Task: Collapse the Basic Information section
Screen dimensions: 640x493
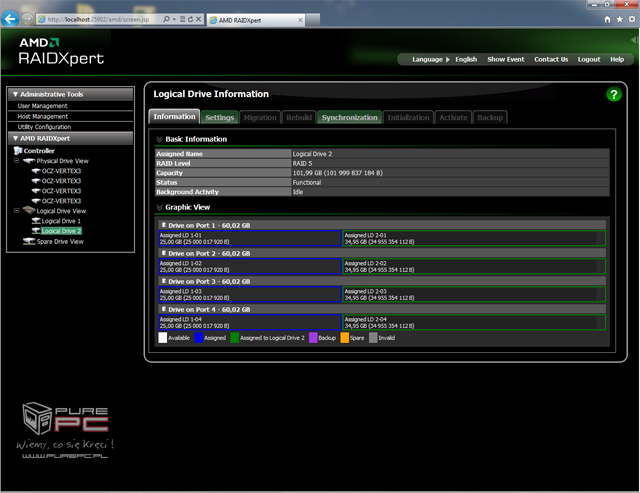Action: click(x=159, y=139)
